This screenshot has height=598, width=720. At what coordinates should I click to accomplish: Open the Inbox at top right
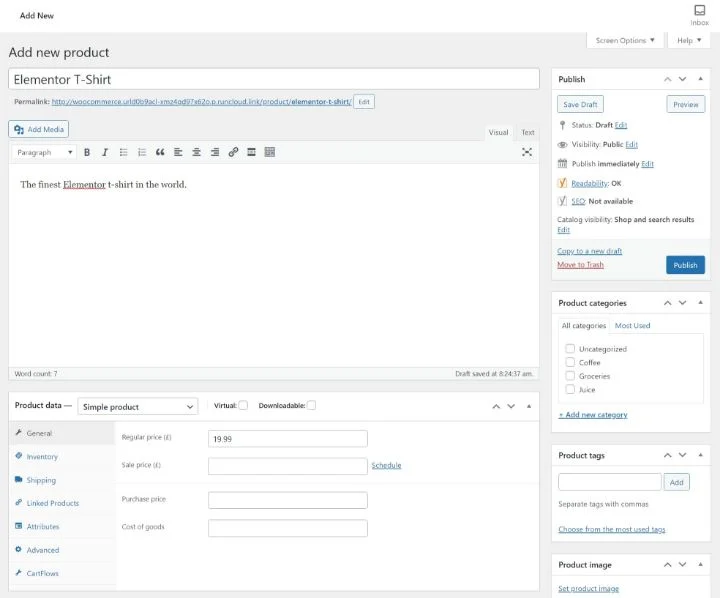pos(699,15)
